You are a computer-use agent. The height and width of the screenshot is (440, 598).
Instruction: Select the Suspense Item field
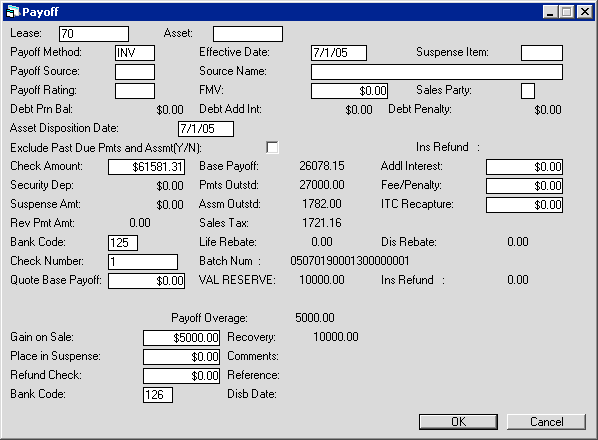(542, 53)
